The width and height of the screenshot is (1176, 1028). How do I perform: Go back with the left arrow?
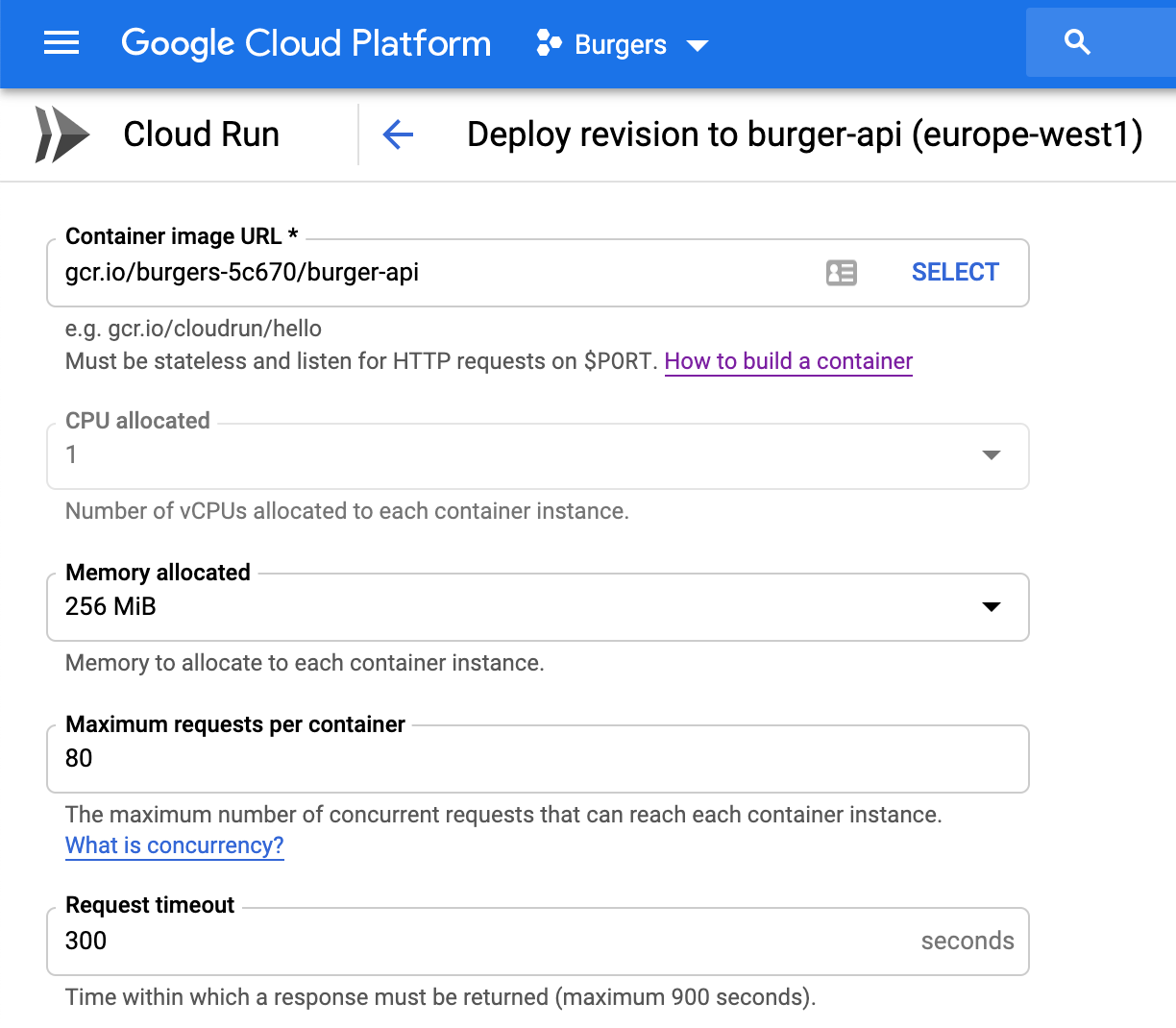pyautogui.click(x=398, y=135)
